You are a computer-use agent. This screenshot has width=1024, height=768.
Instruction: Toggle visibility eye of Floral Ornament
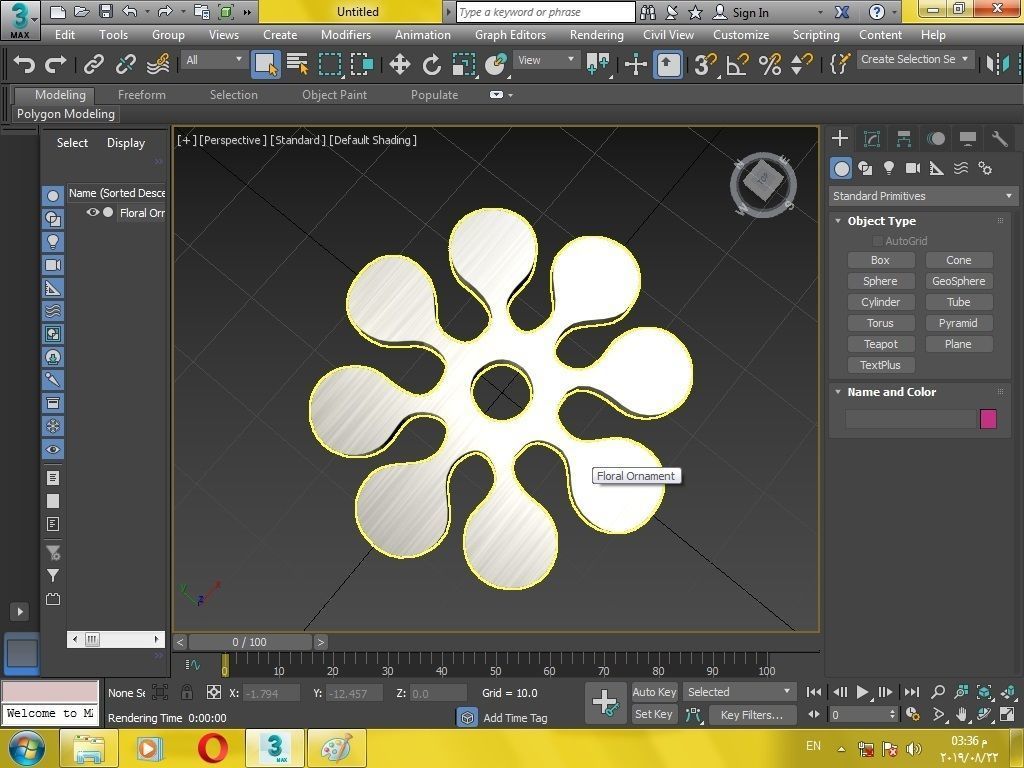tap(93, 212)
